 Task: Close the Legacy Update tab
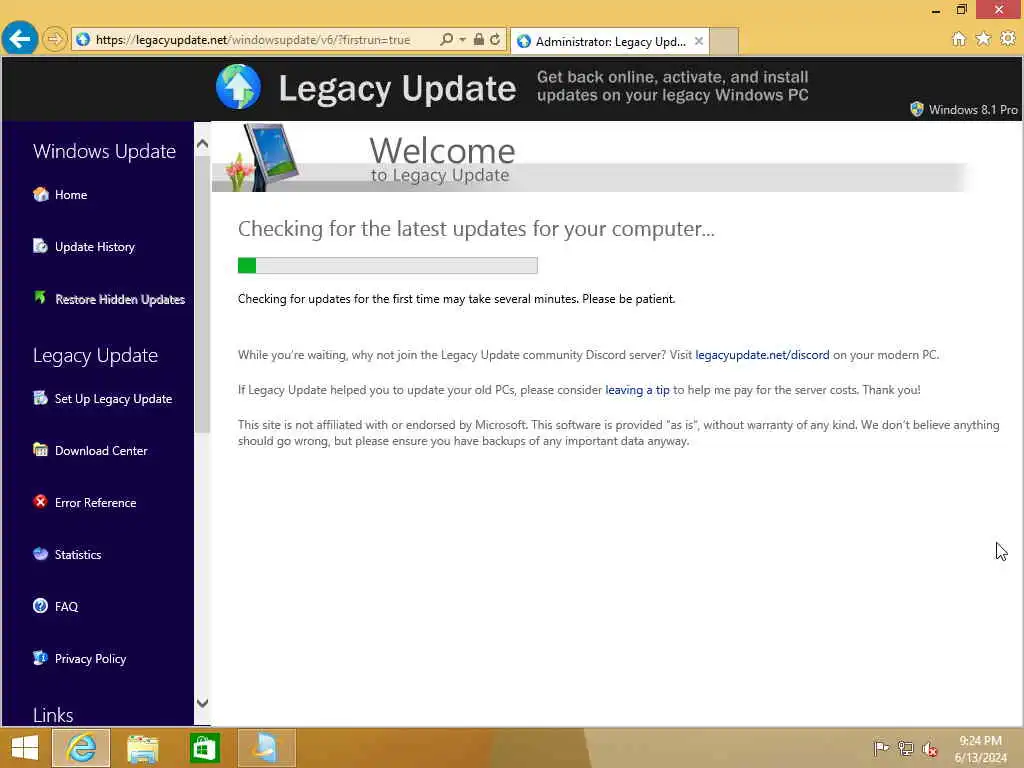pos(699,41)
